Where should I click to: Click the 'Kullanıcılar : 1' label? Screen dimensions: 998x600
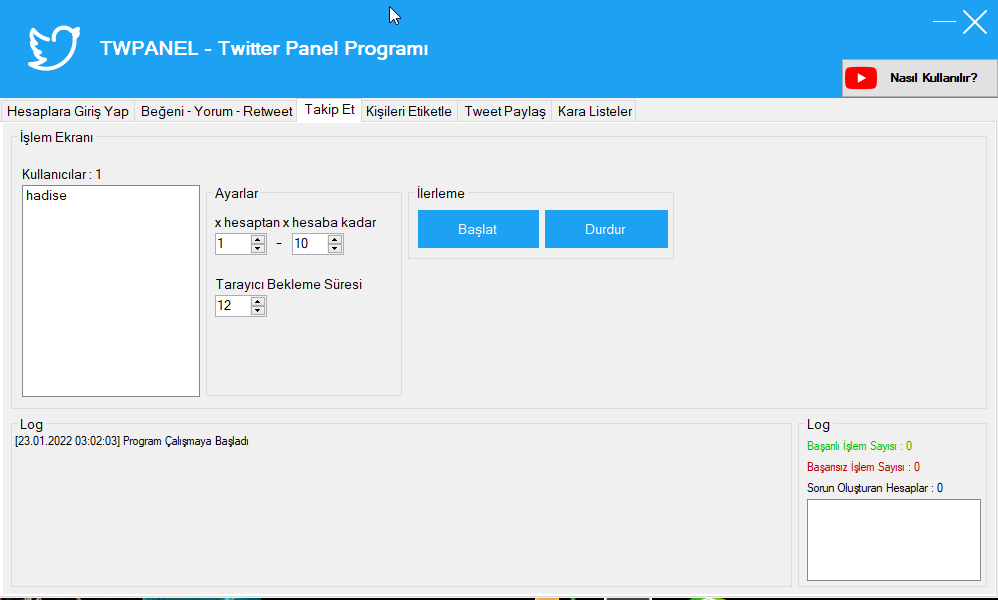pyautogui.click(x=62, y=174)
